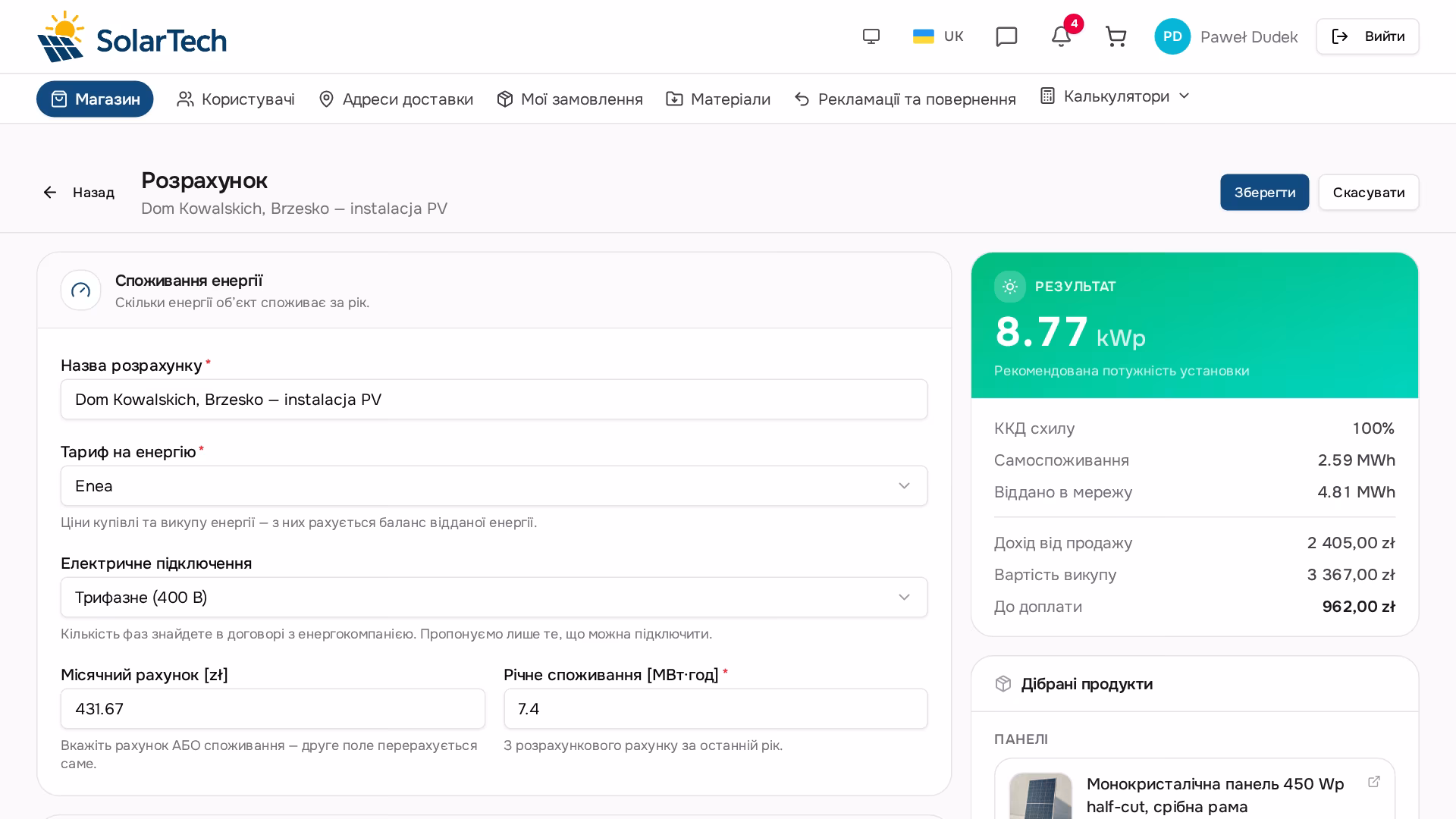Click the back arrow icon beside Назад
The image size is (1456, 819).
50,193
